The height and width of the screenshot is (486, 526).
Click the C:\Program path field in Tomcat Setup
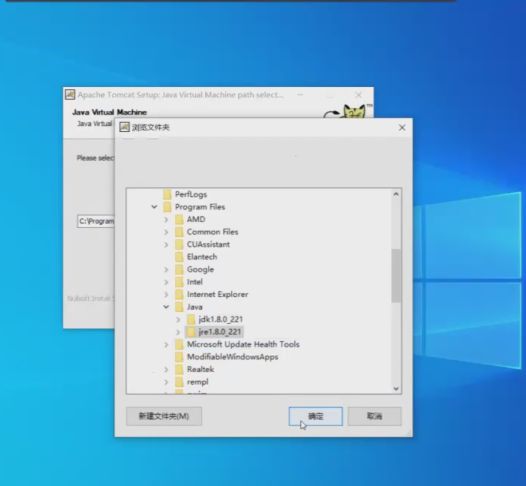click(x=96, y=221)
